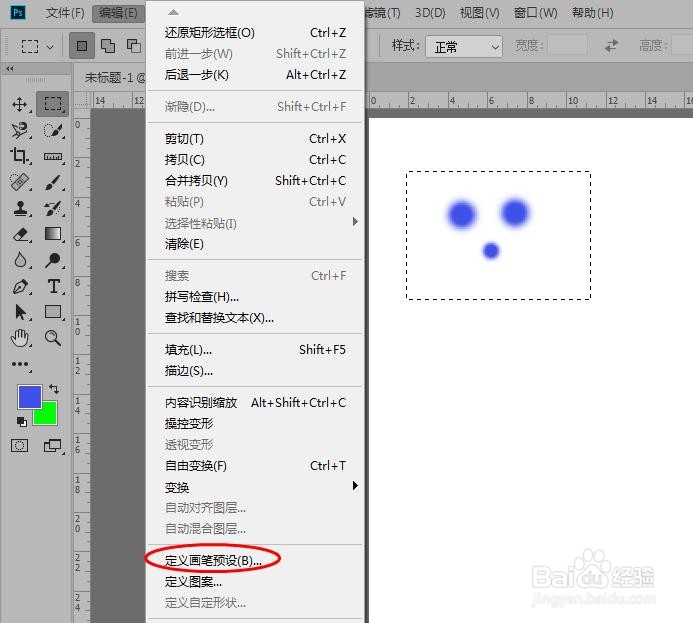Choose 自由变换(F) menu entry
The image size is (693, 623).
[255, 466]
